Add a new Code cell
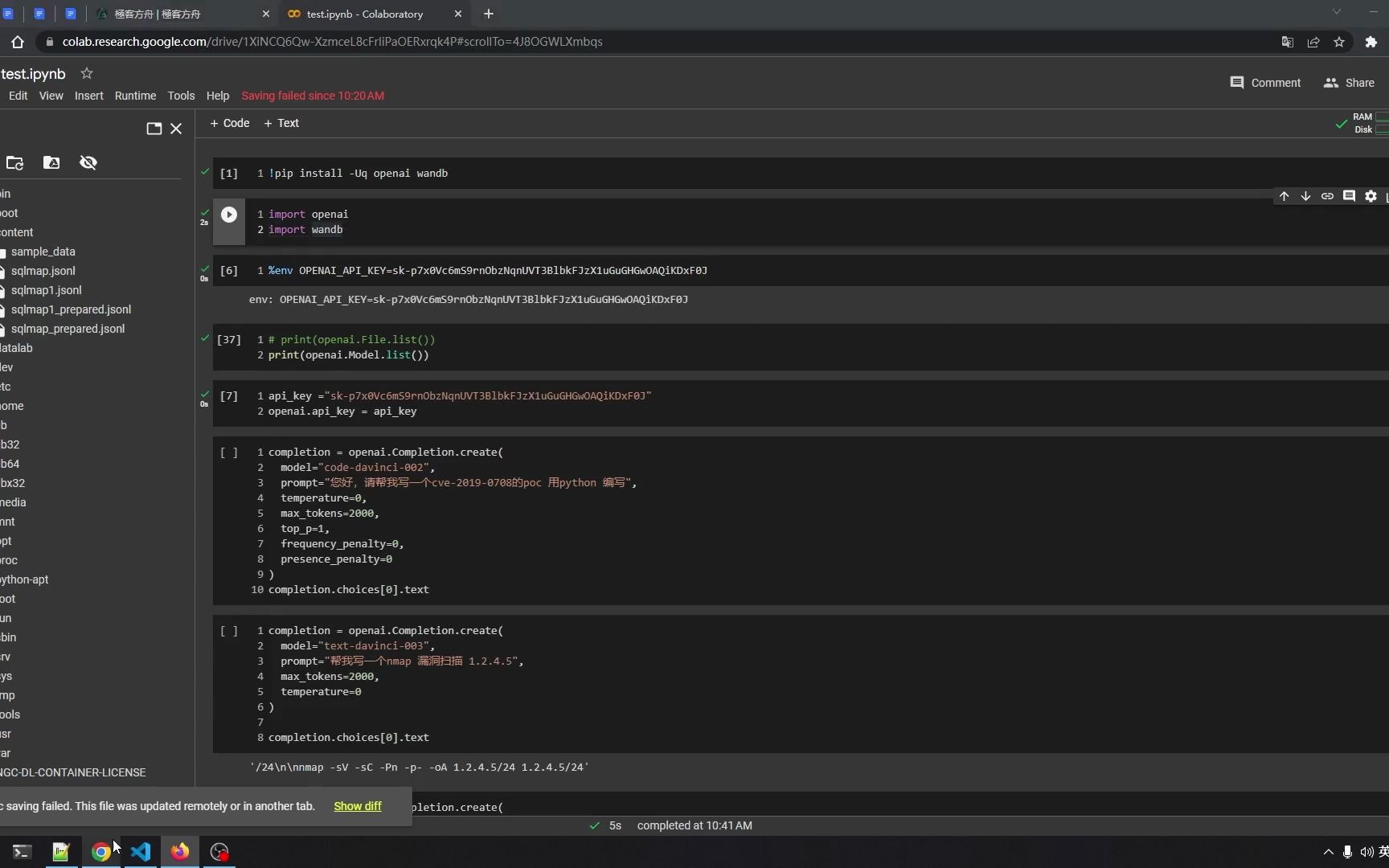1389x868 pixels. pos(230,123)
